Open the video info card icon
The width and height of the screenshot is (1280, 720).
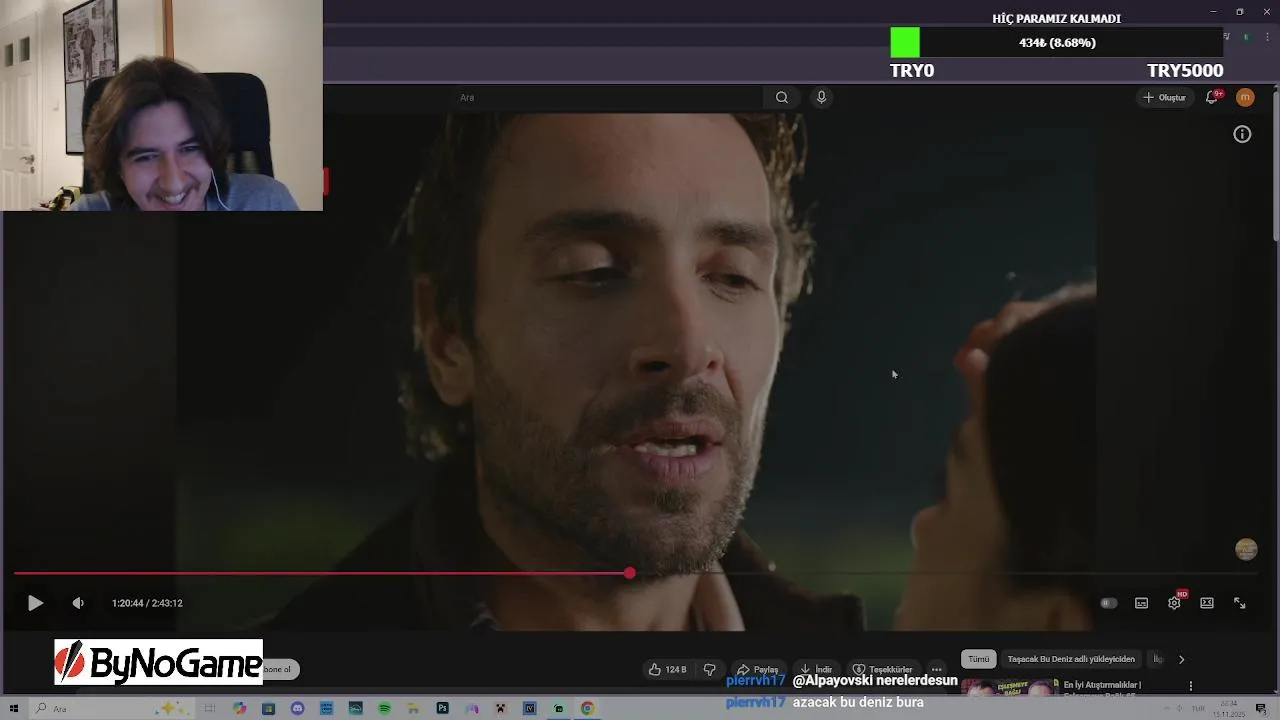coord(1242,134)
